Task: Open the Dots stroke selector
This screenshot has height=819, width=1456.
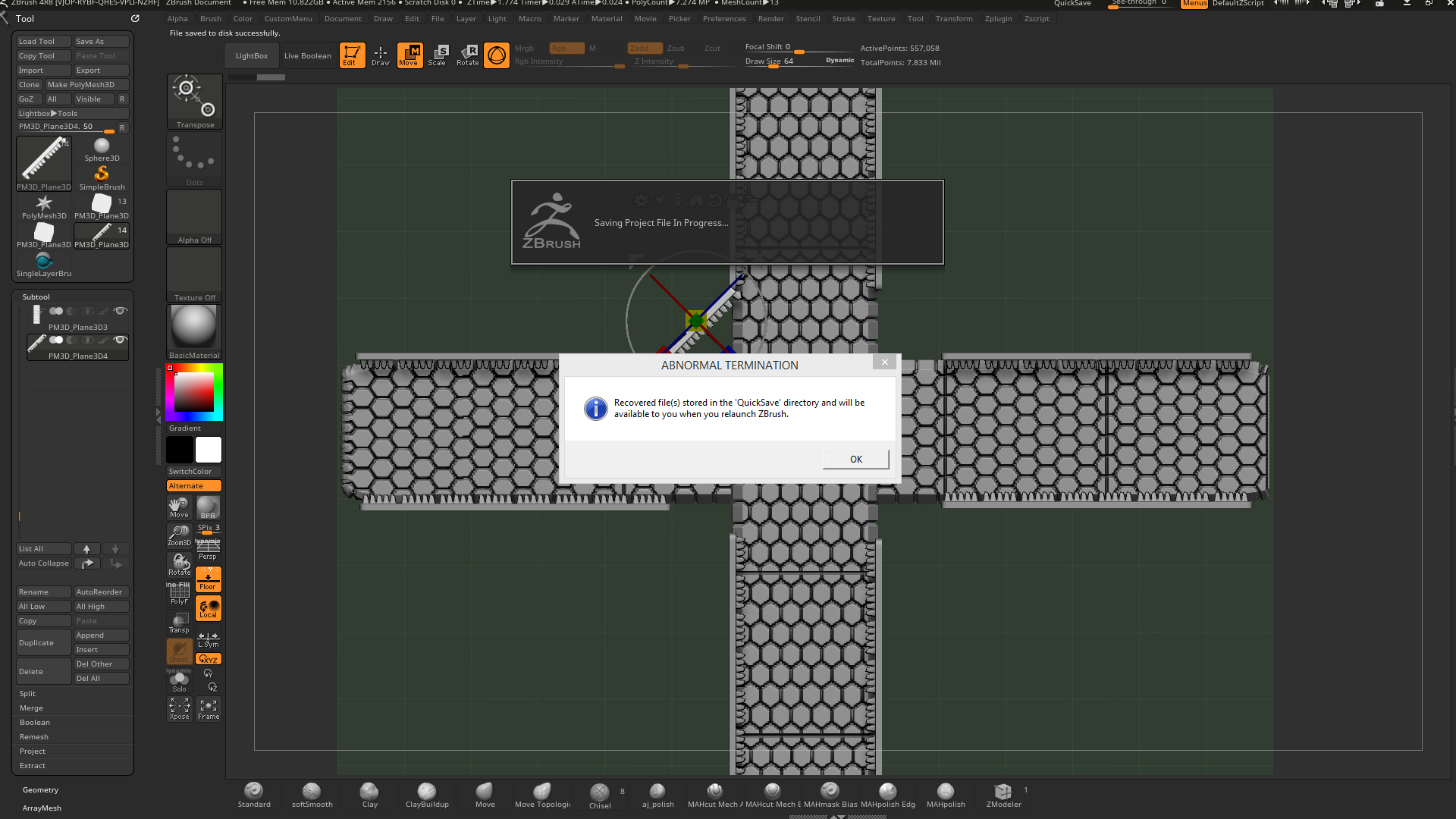Action: pyautogui.click(x=195, y=159)
